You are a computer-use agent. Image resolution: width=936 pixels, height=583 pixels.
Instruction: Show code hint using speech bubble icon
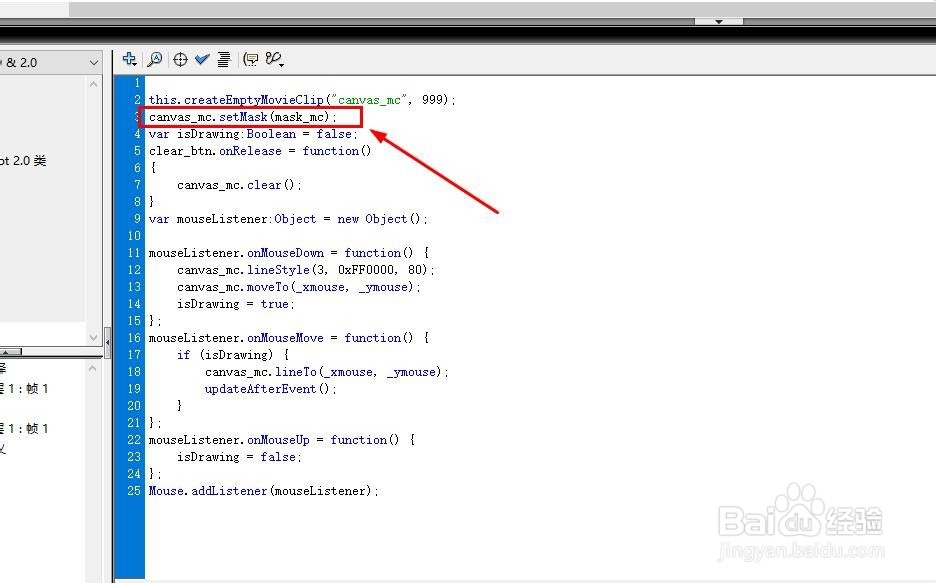pos(251,59)
